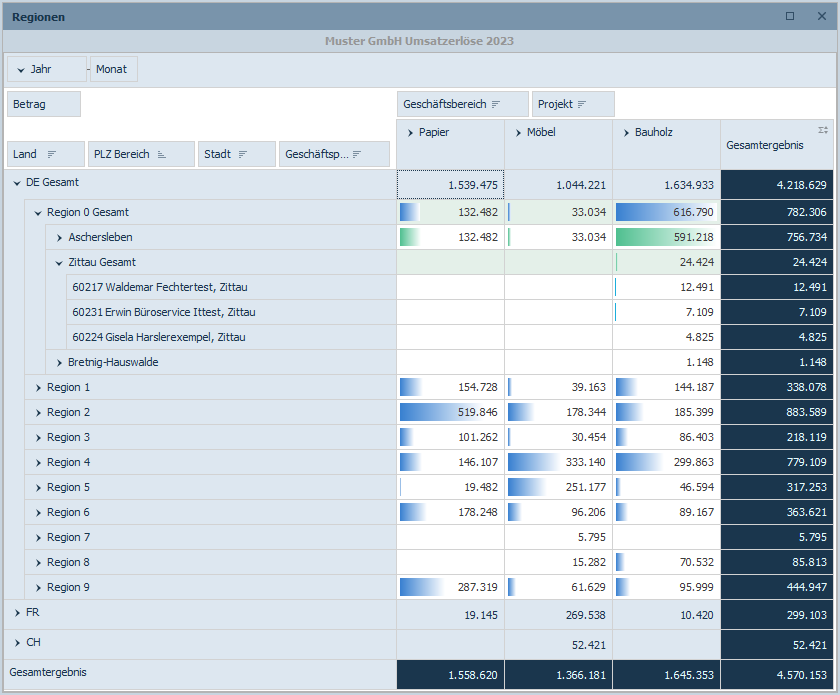Expand the Aschersleben row

tap(60, 238)
